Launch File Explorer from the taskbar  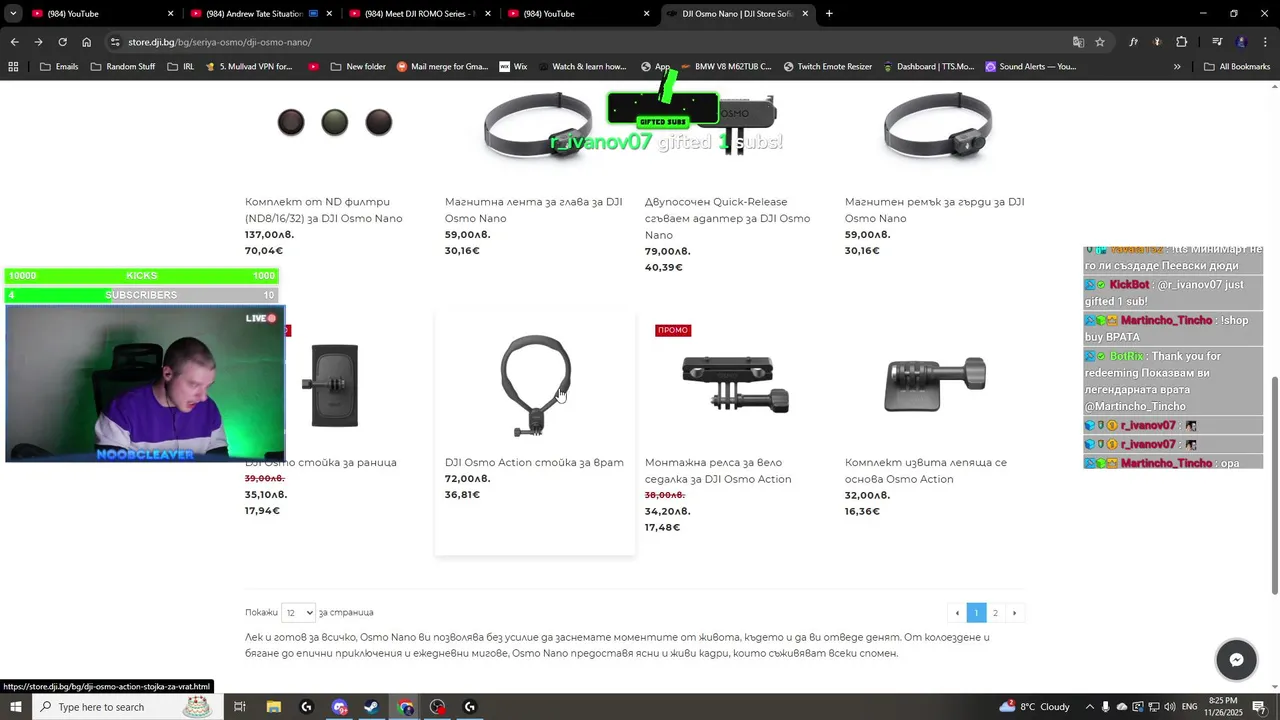(273, 707)
